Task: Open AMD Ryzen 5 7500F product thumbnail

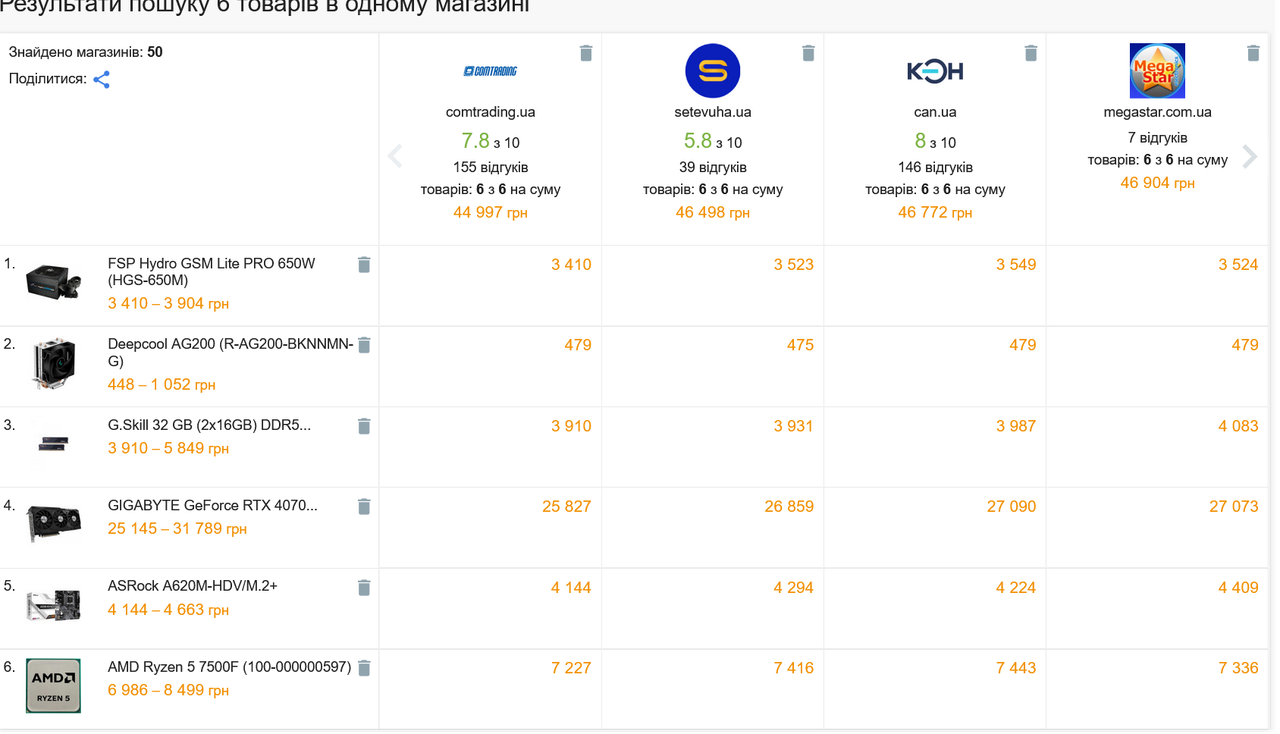Action: coord(53,685)
